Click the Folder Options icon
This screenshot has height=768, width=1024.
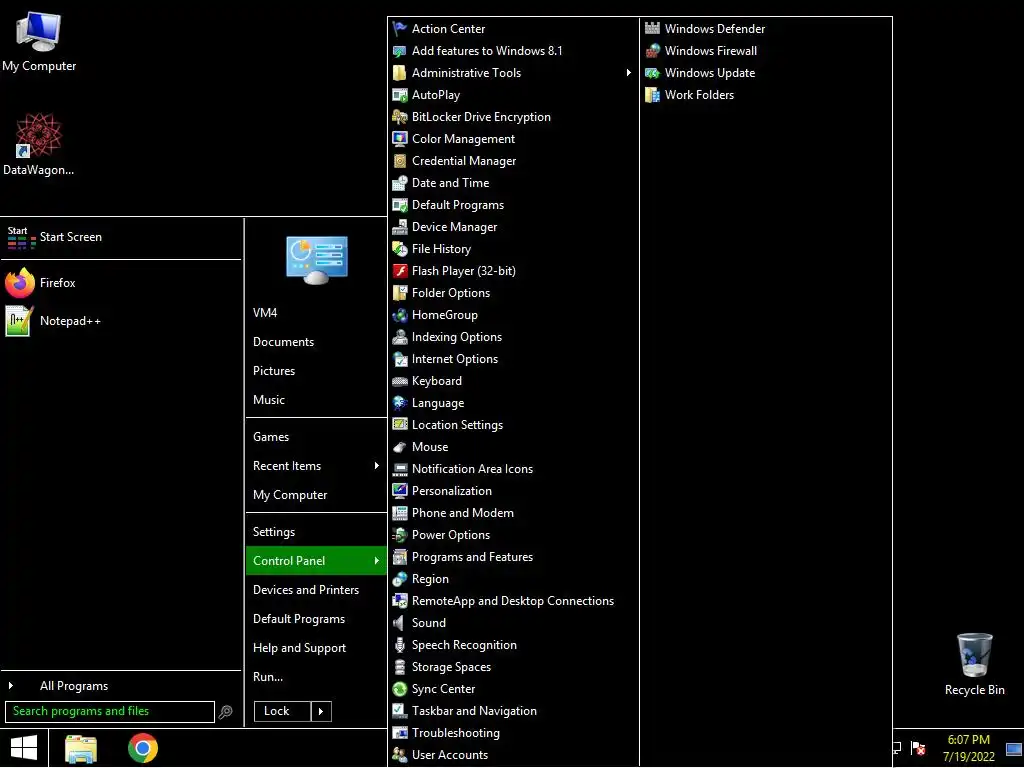click(400, 293)
